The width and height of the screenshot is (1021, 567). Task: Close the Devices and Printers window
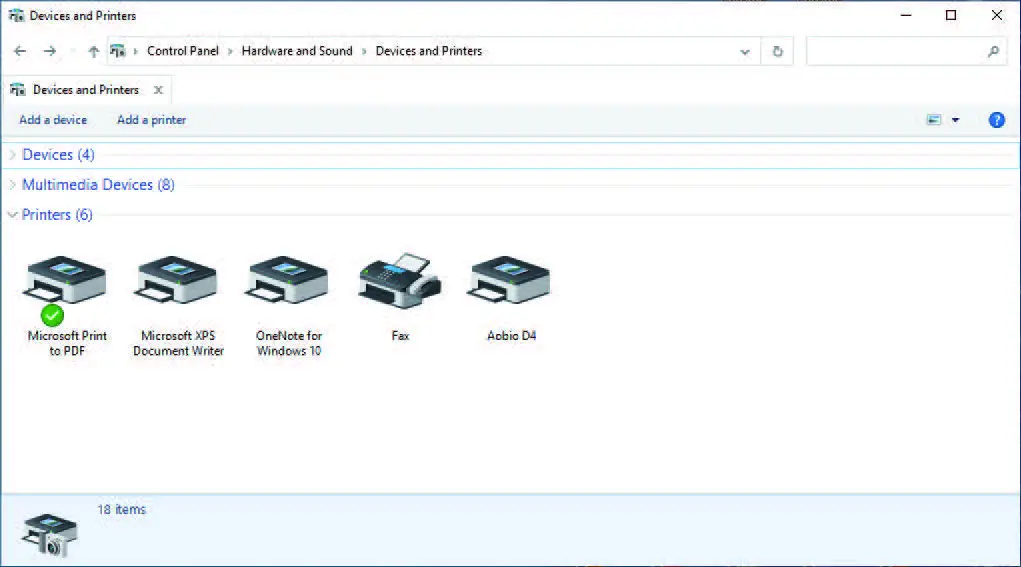click(x=997, y=15)
